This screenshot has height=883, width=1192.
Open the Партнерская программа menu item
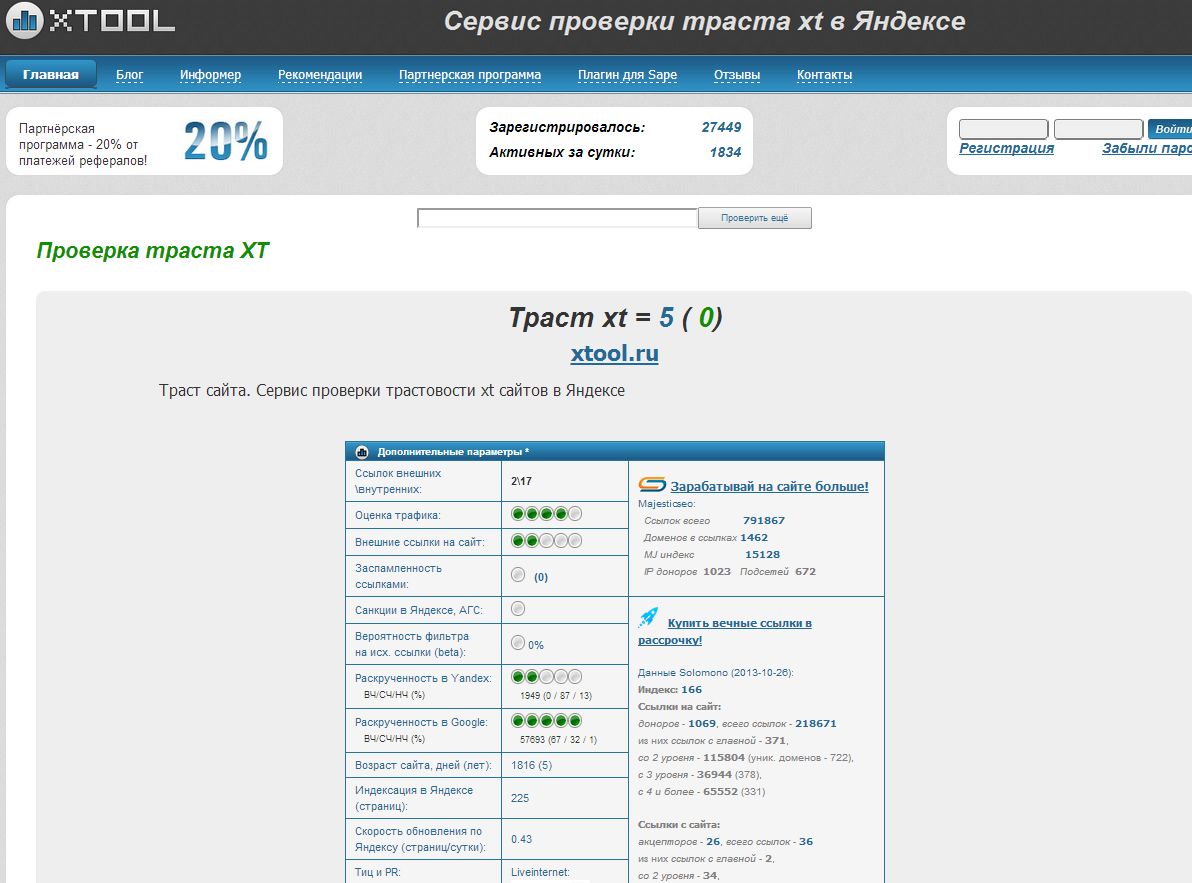[469, 75]
